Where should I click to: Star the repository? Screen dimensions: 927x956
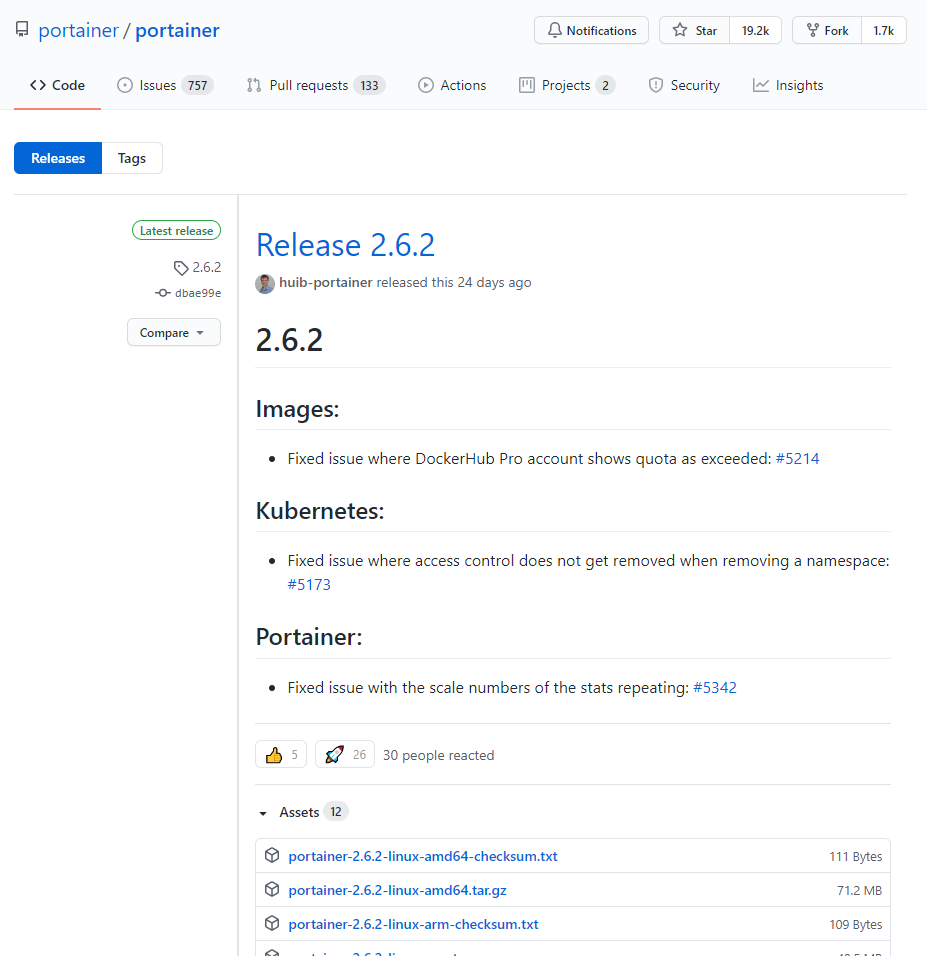pyautogui.click(x=694, y=30)
